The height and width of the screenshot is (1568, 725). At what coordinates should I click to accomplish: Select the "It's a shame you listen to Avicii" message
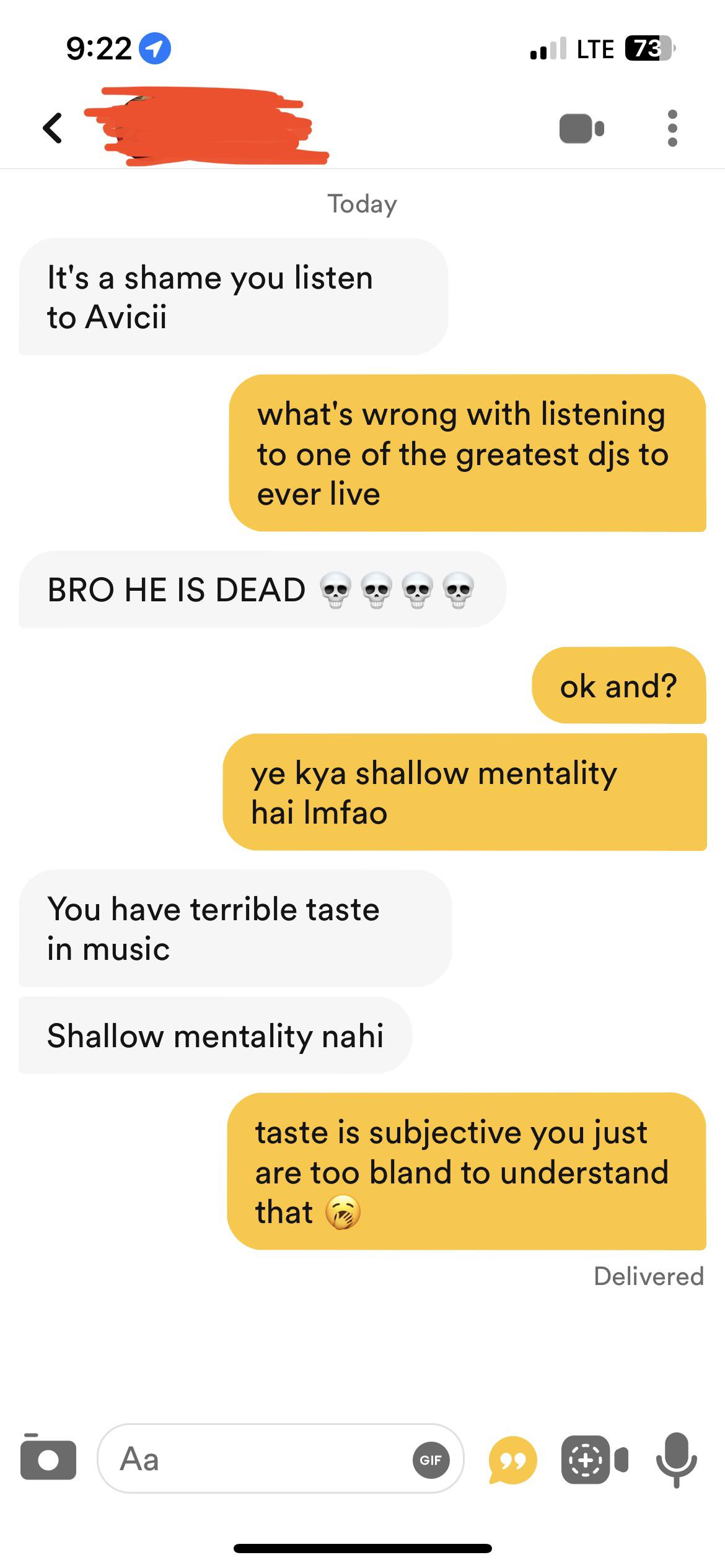pyautogui.click(x=233, y=297)
